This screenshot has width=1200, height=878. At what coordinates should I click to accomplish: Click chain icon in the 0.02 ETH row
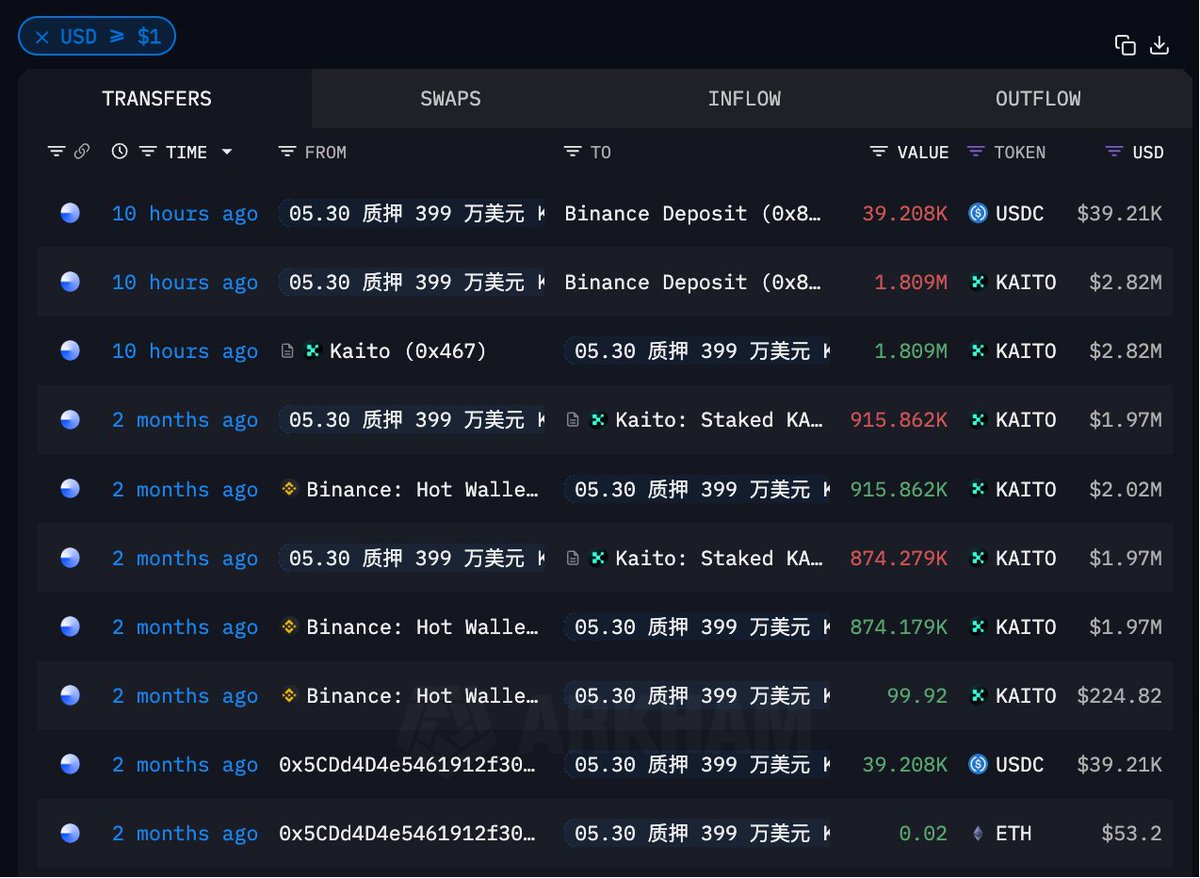[x=70, y=833]
